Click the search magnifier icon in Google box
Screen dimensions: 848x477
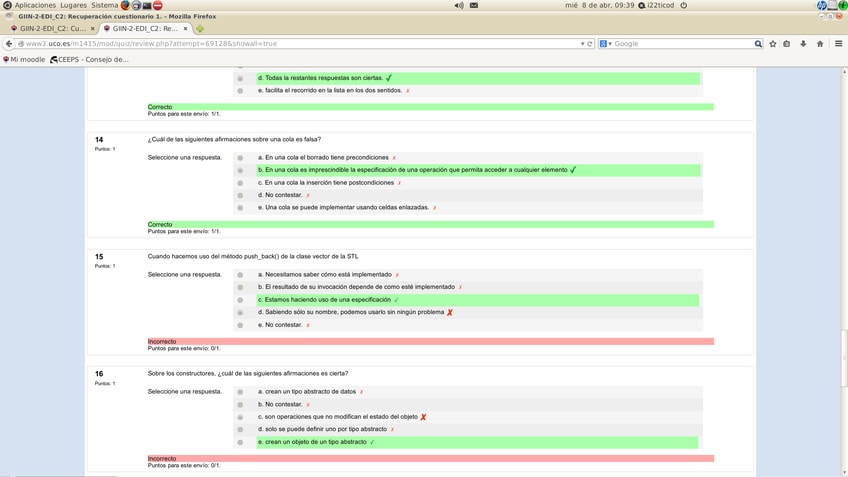click(x=758, y=44)
